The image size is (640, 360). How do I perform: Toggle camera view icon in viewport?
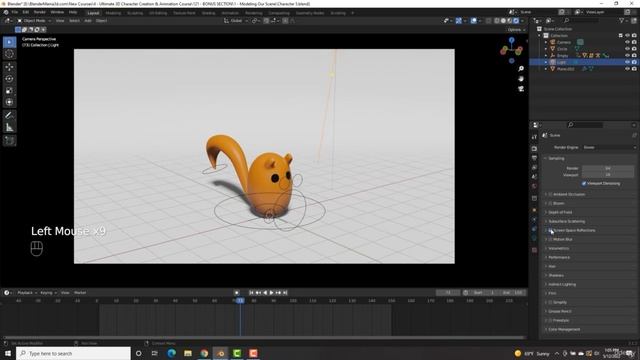(x=521, y=89)
